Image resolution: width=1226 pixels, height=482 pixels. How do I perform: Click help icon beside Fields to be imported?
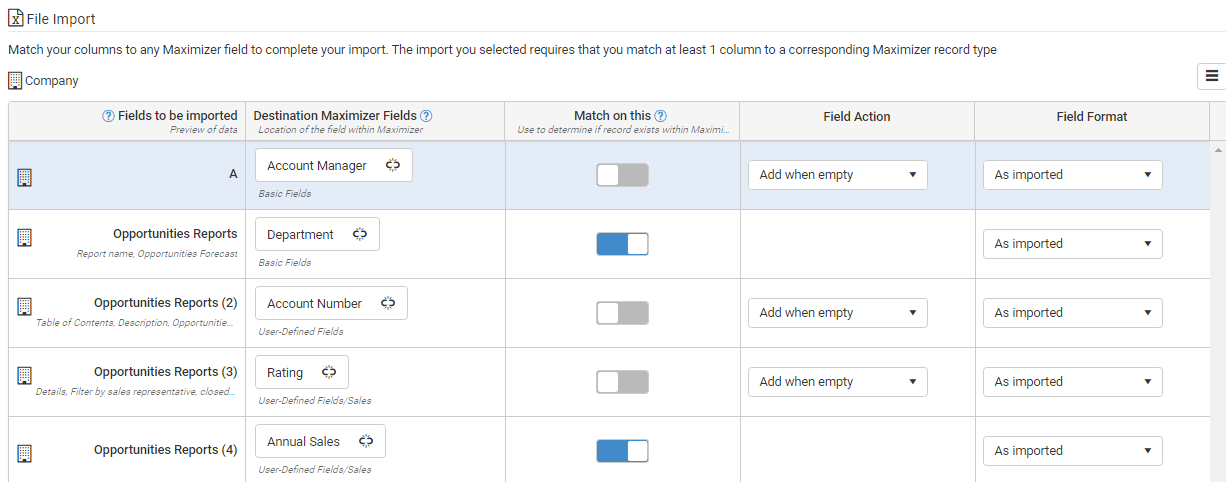[x=109, y=116]
